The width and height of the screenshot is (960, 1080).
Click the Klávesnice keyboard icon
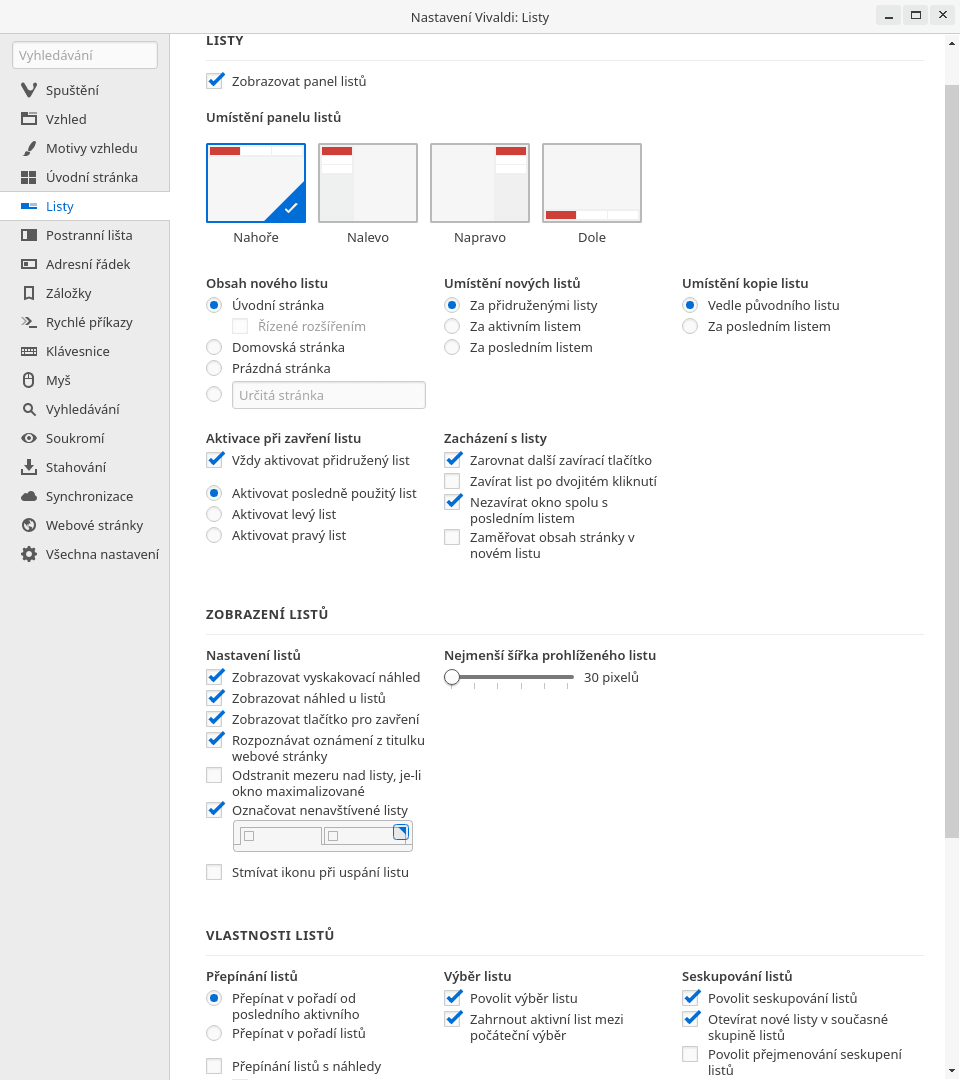point(28,351)
